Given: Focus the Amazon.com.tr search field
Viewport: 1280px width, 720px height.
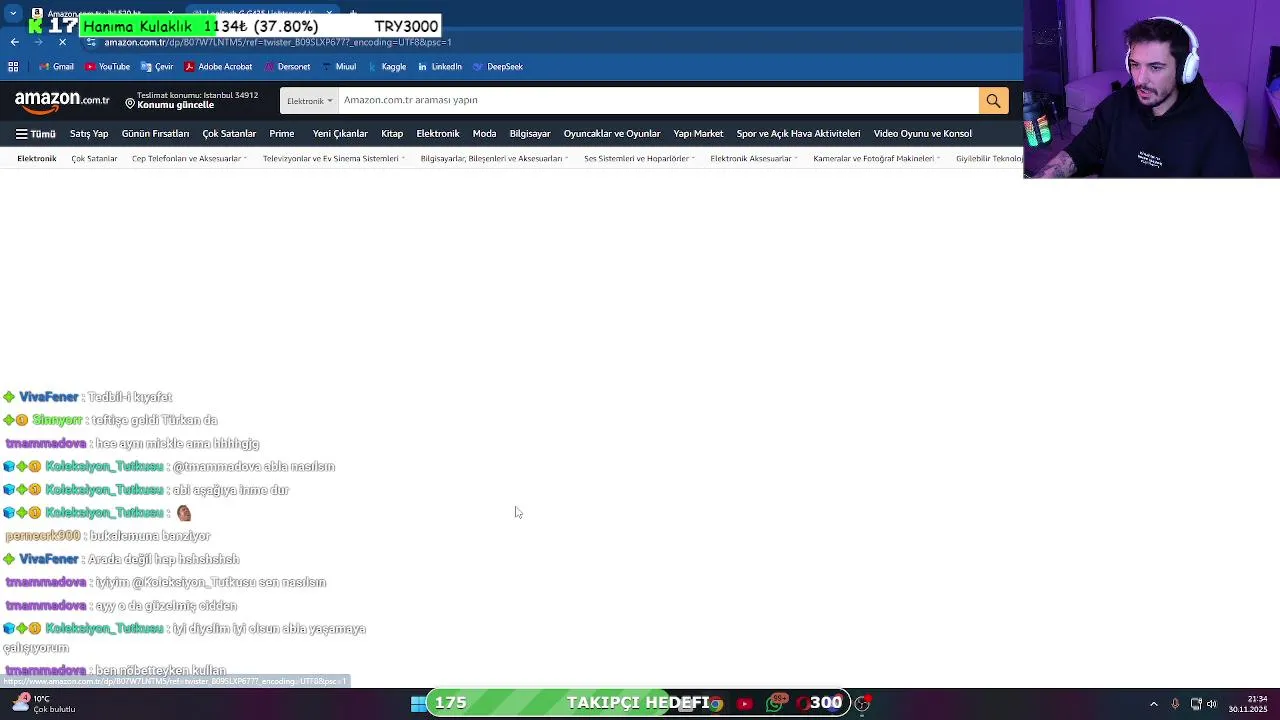Looking at the screenshot, I should coord(658,100).
